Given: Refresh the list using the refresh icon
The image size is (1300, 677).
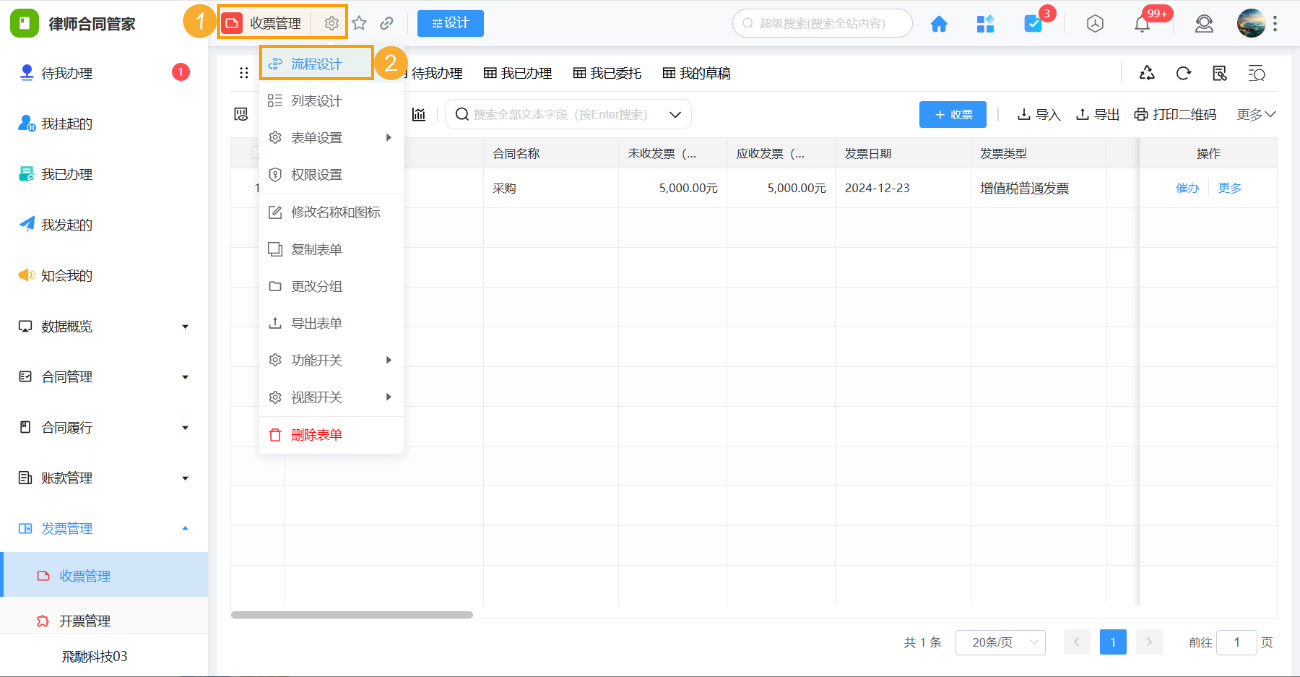Looking at the screenshot, I should pyautogui.click(x=1182, y=72).
